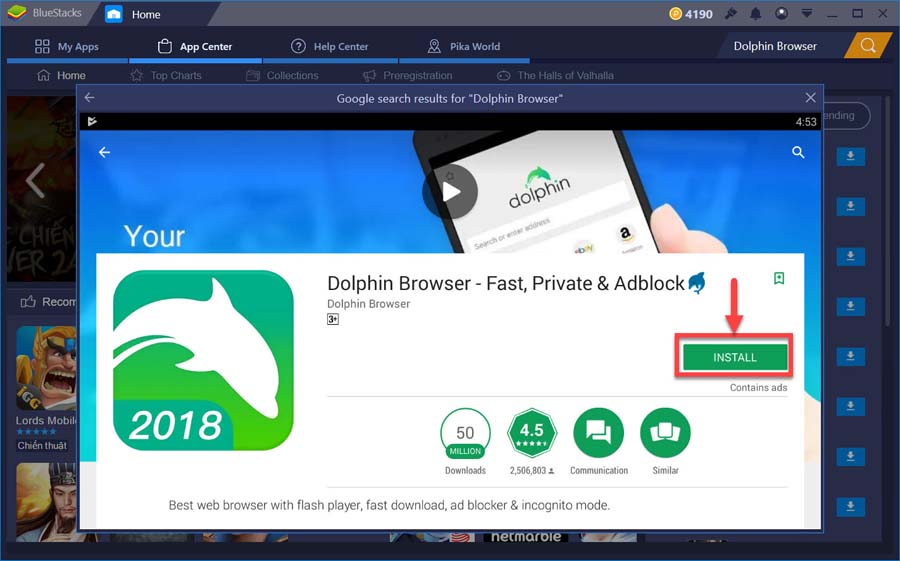Click the green INSTALL button
Screen dimensions: 900x561
click(735, 357)
